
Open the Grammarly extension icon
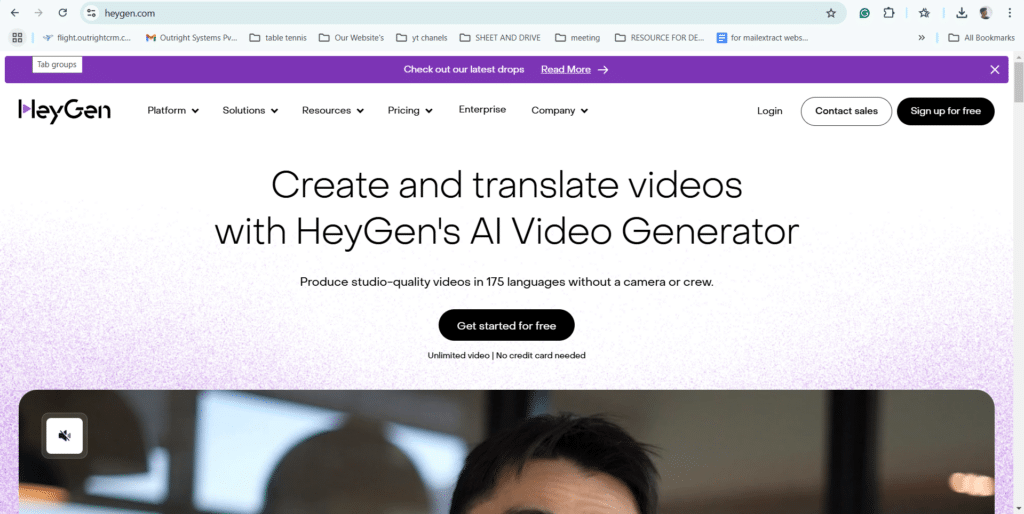click(x=865, y=13)
